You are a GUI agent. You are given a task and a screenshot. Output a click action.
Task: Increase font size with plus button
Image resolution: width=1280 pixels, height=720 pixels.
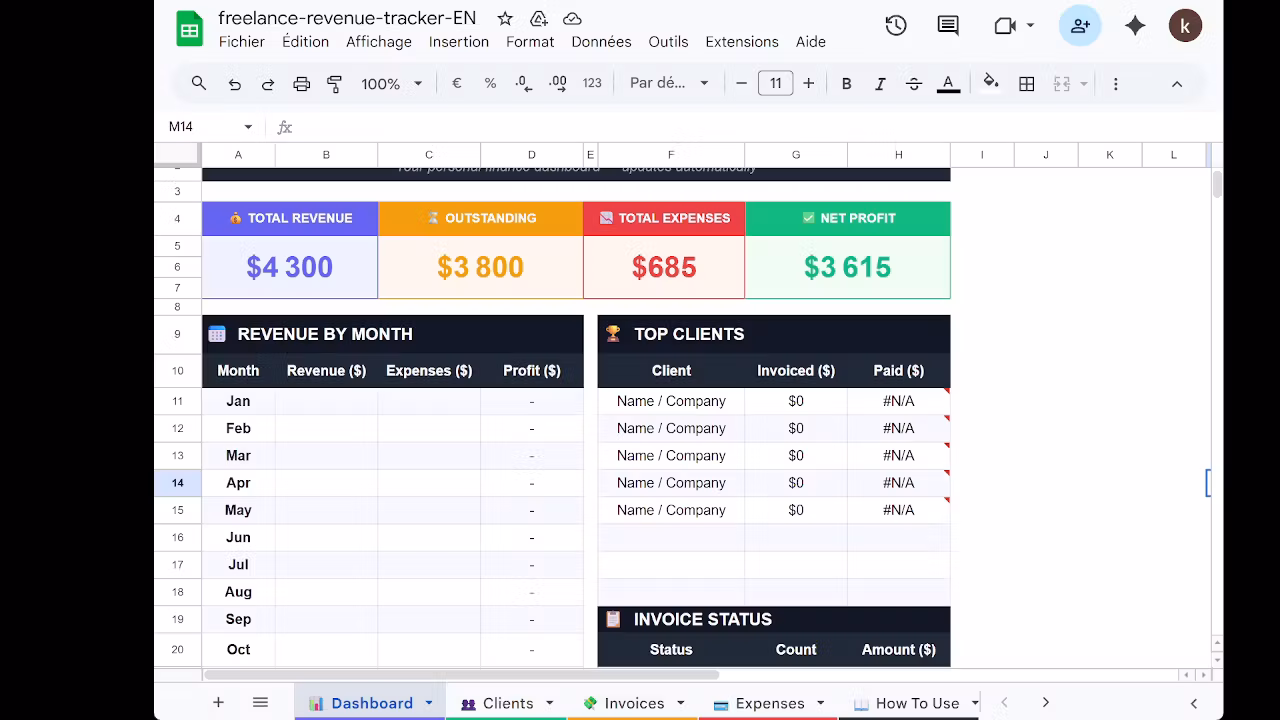808,84
